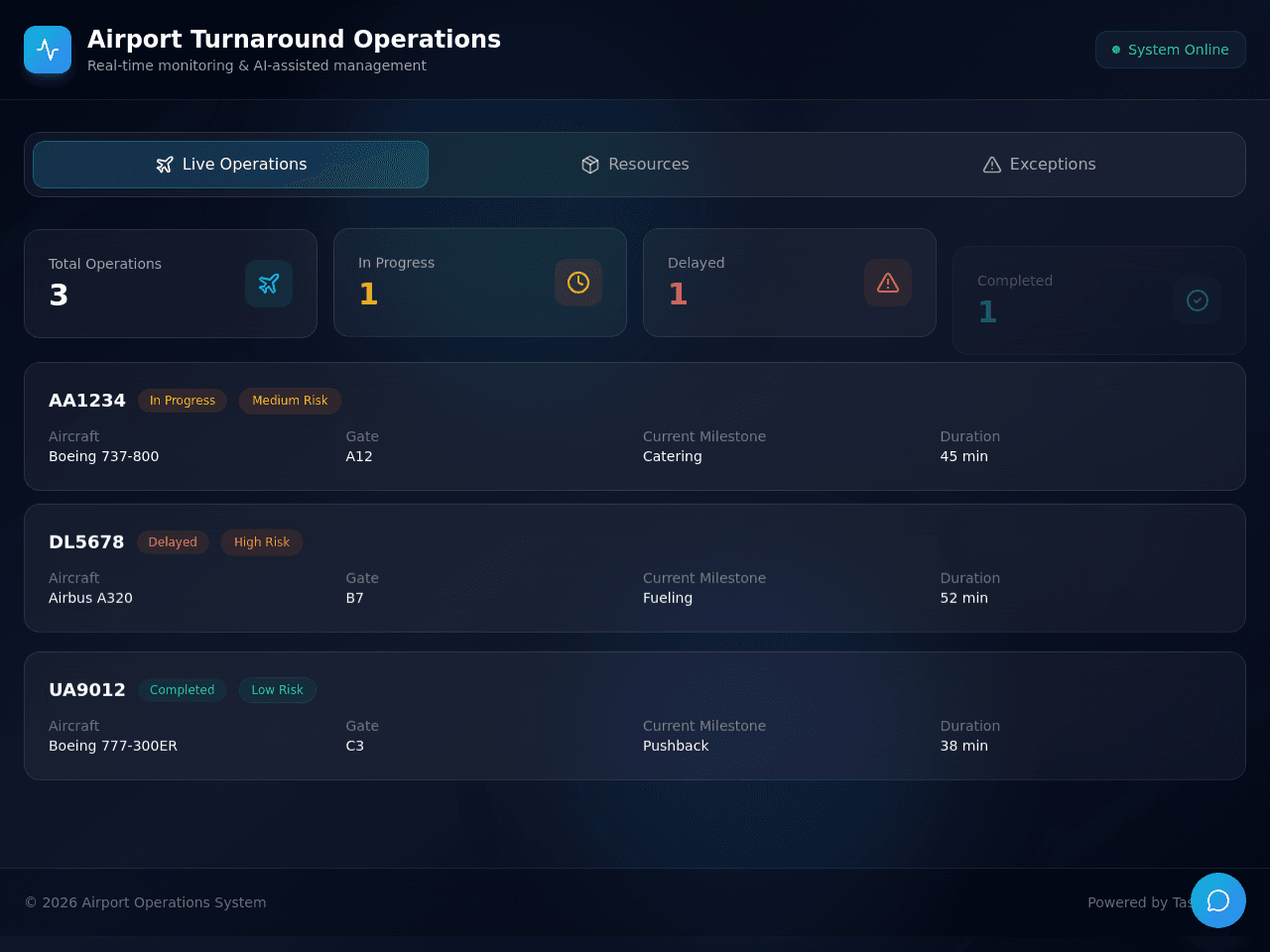Screen dimensions: 1270x952
Task: Switch to the Exceptions tab
Action: click(1039, 165)
